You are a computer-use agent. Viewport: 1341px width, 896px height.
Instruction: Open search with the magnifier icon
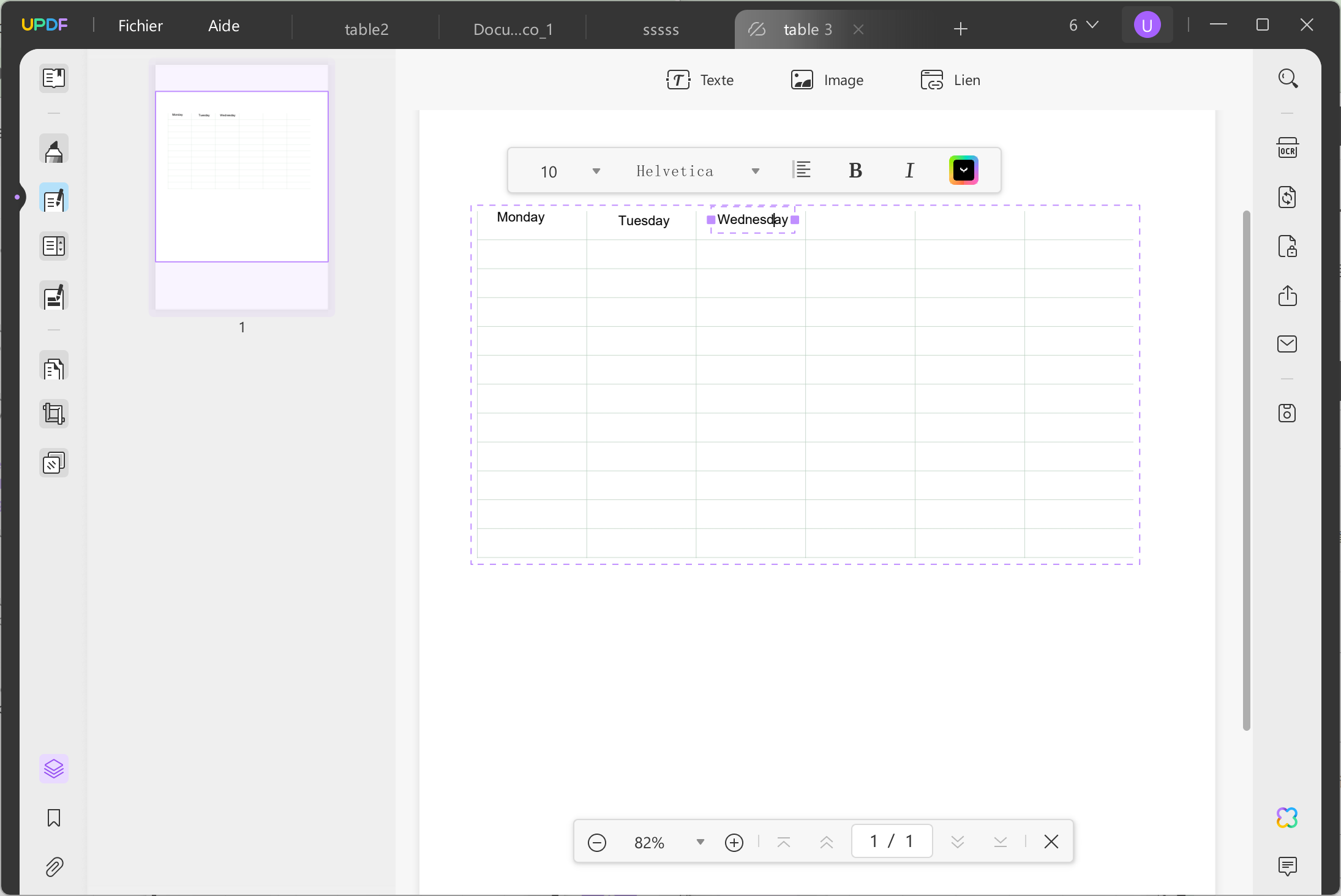click(x=1288, y=78)
